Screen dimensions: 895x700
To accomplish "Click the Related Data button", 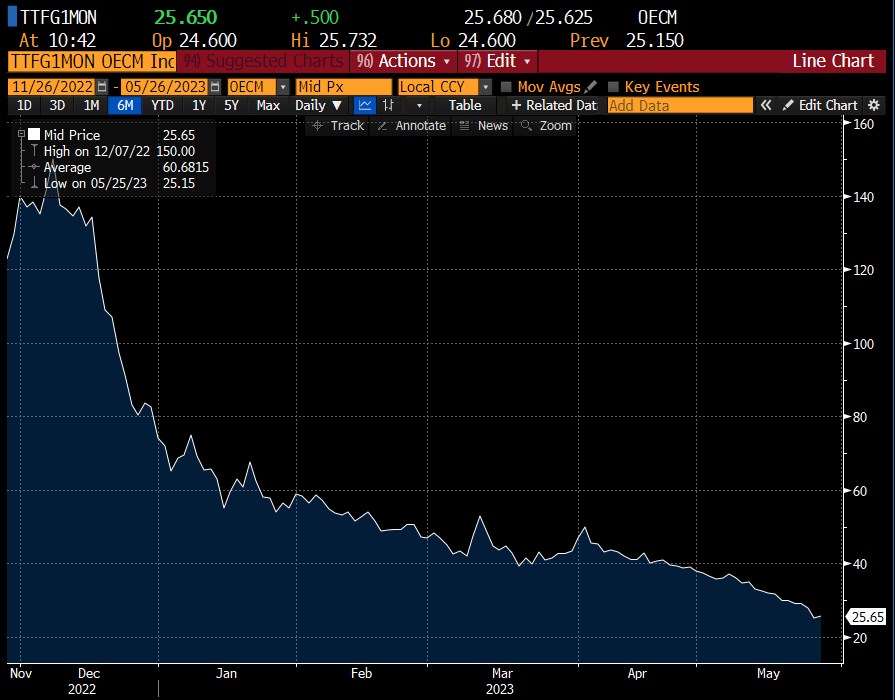I will click(553, 105).
